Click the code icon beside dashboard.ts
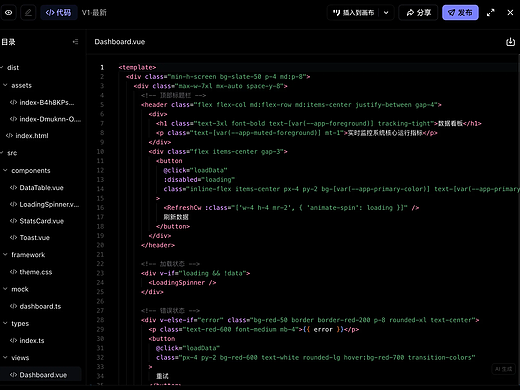Image resolution: width=520 pixels, height=390 pixels. [13, 306]
